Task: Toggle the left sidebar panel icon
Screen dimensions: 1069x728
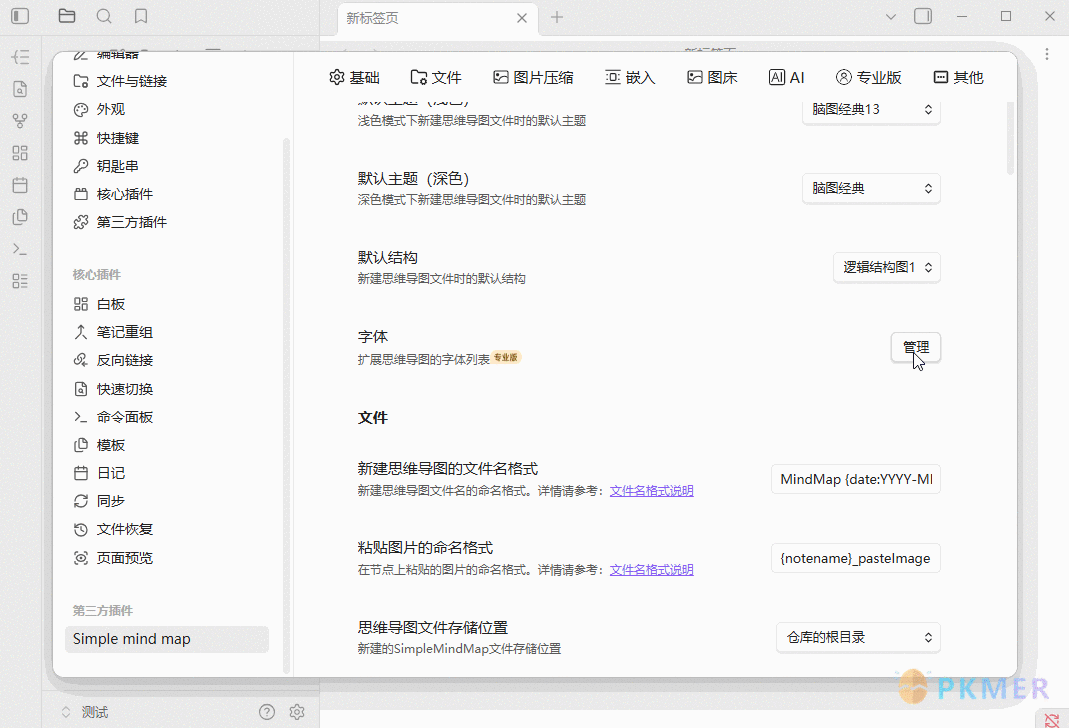Action: (x=20, y=16)
